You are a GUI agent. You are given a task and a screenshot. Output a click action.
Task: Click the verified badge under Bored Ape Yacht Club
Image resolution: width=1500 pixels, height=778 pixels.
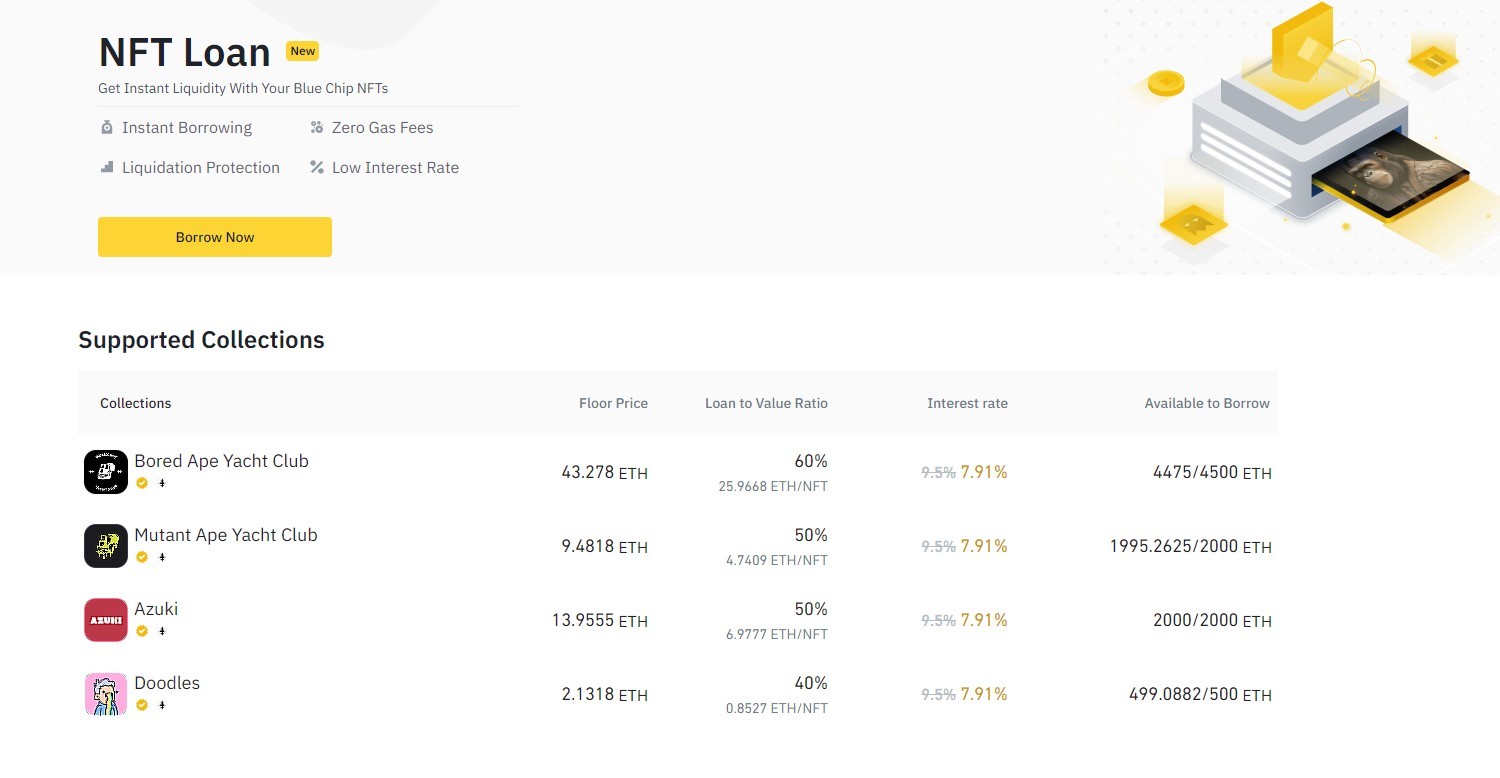pos(142,483)
